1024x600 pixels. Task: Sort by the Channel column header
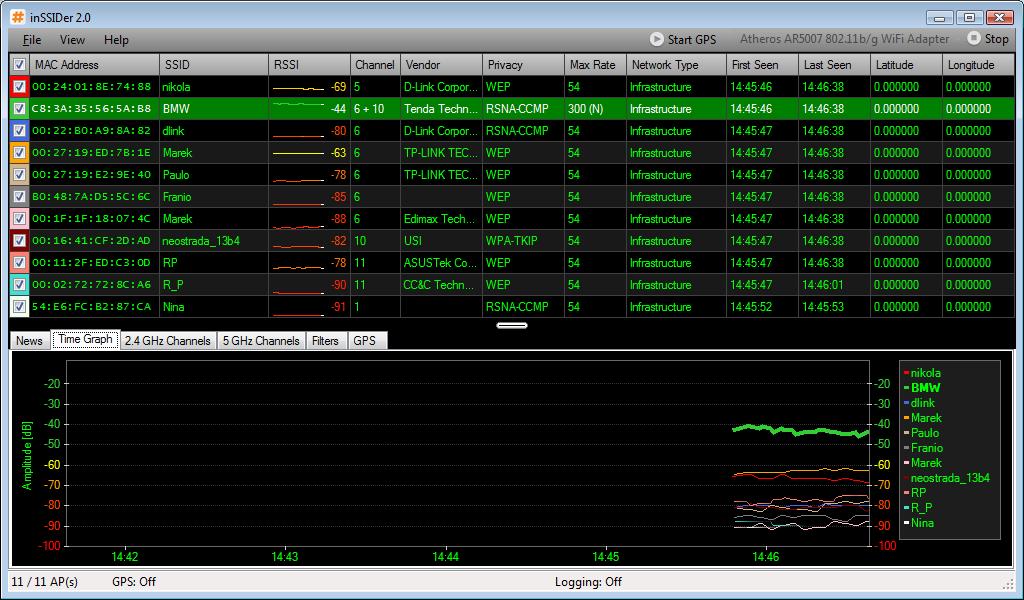[x=375, y=65]
